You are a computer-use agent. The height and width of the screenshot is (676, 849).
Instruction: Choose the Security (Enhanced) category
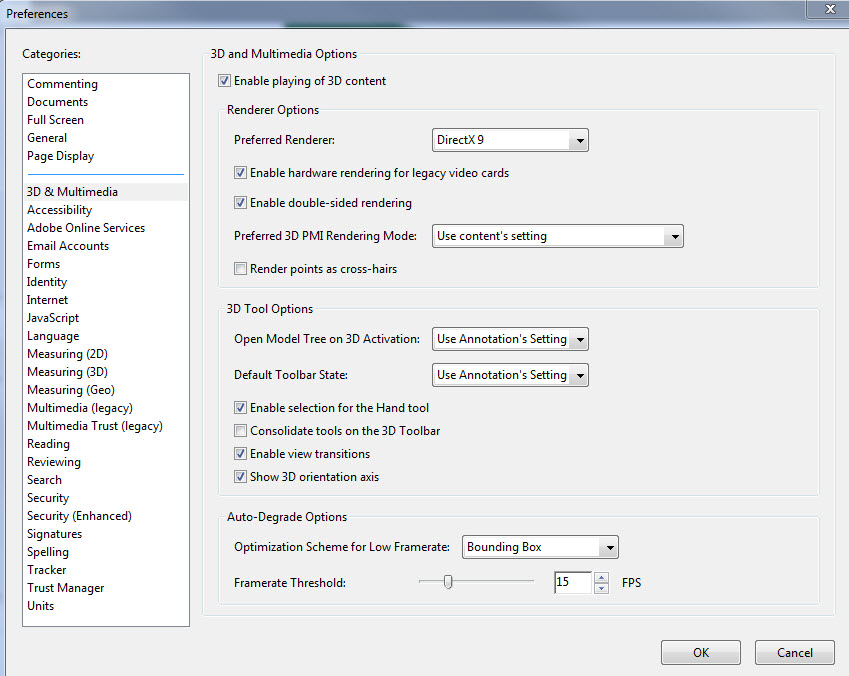tap(79, 516)
